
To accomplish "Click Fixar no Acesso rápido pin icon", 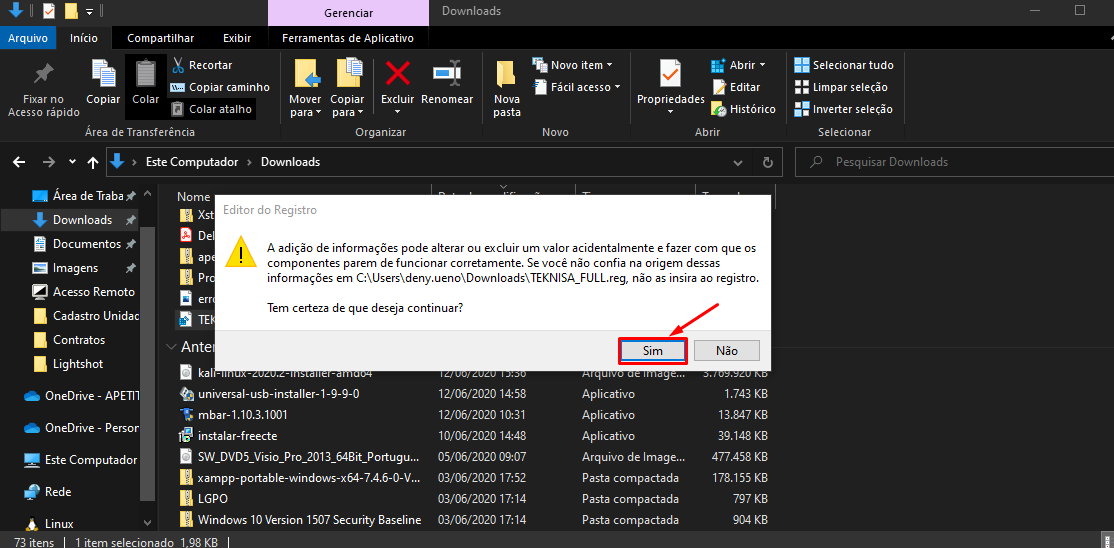I will [x=43, y=75].
